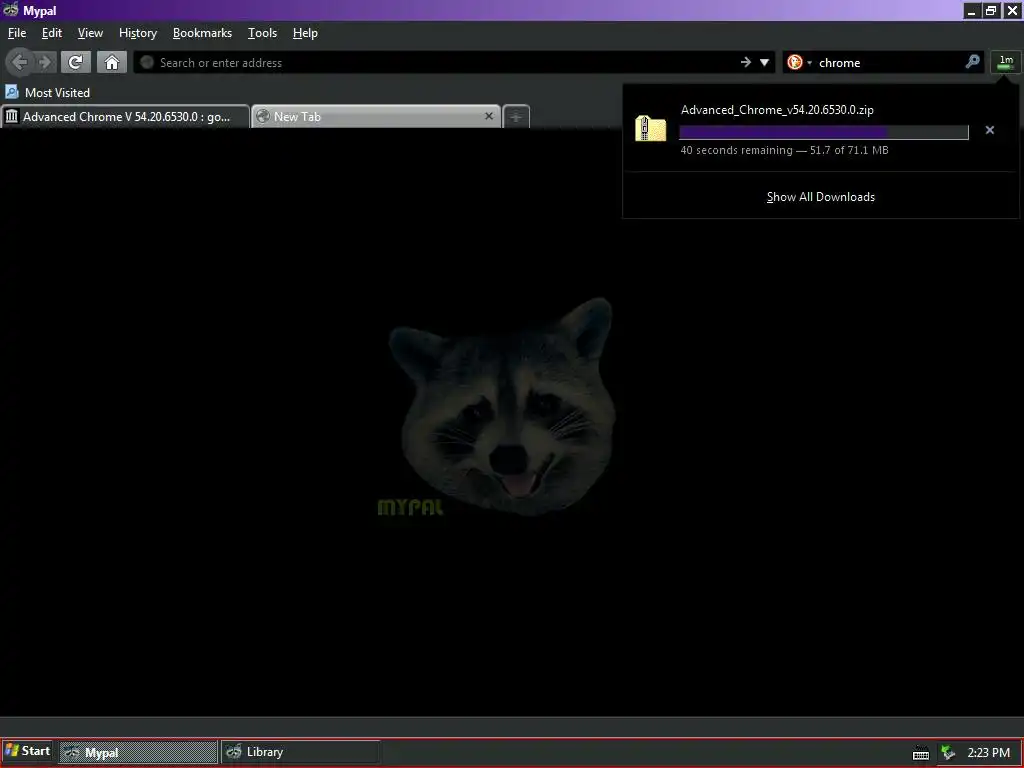Screen dimensions: 1024x768
Task: Switch to the Library window in taskbar
Action: pos(300,752)
